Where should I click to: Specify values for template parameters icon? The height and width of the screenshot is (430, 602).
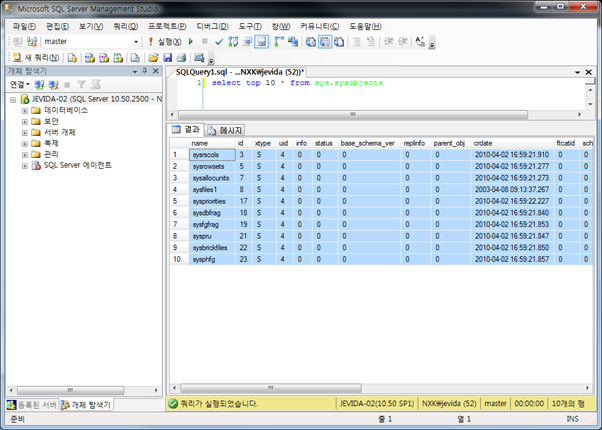[420, 41]
